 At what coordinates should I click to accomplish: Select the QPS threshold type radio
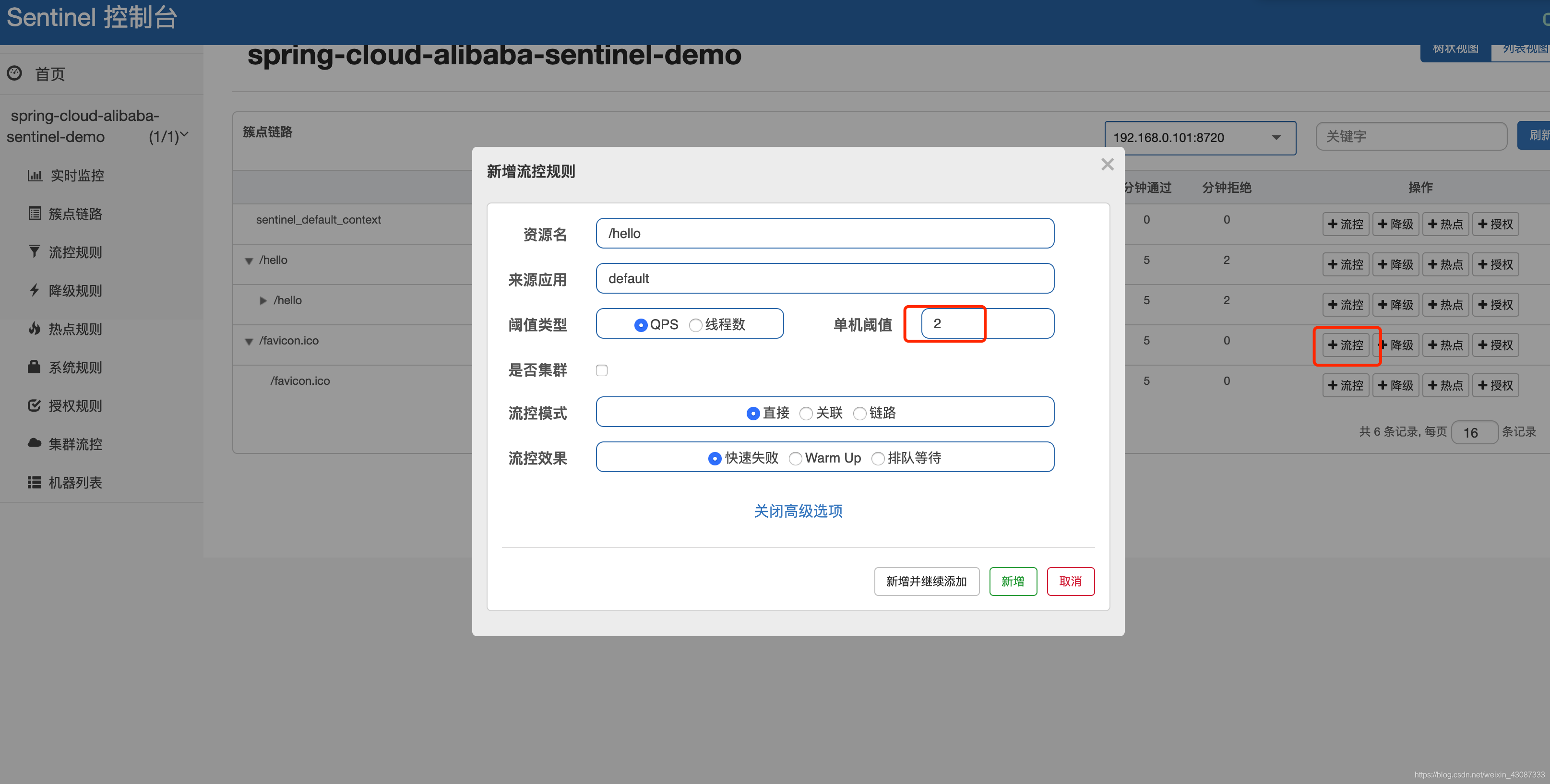click(641, 325)
